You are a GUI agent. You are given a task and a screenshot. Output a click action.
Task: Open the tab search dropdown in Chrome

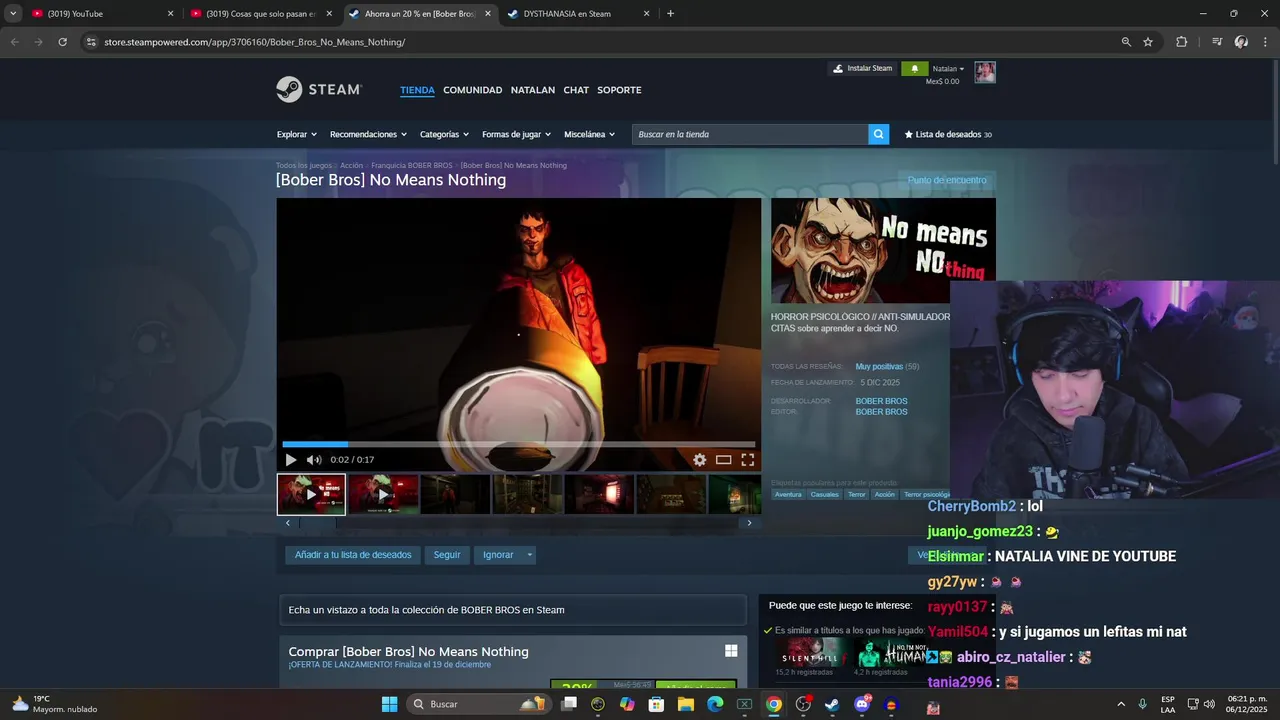click(13, 14)
